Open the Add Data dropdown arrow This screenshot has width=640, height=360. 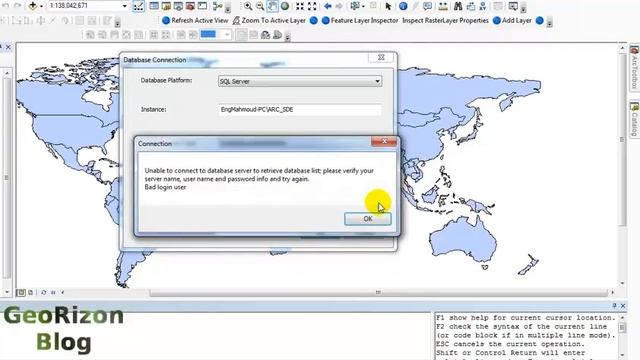(x=41, y=6)
